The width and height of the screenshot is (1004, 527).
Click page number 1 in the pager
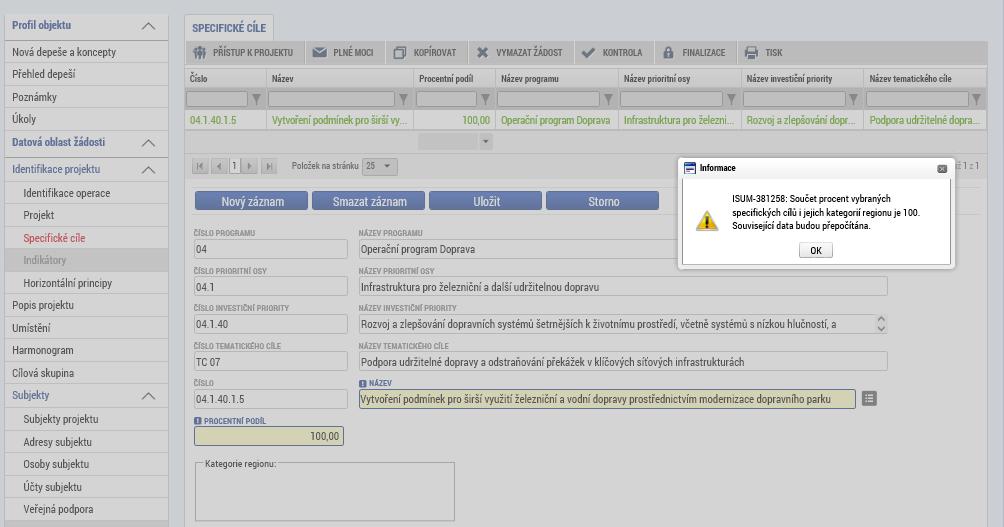tap(234, 166)
